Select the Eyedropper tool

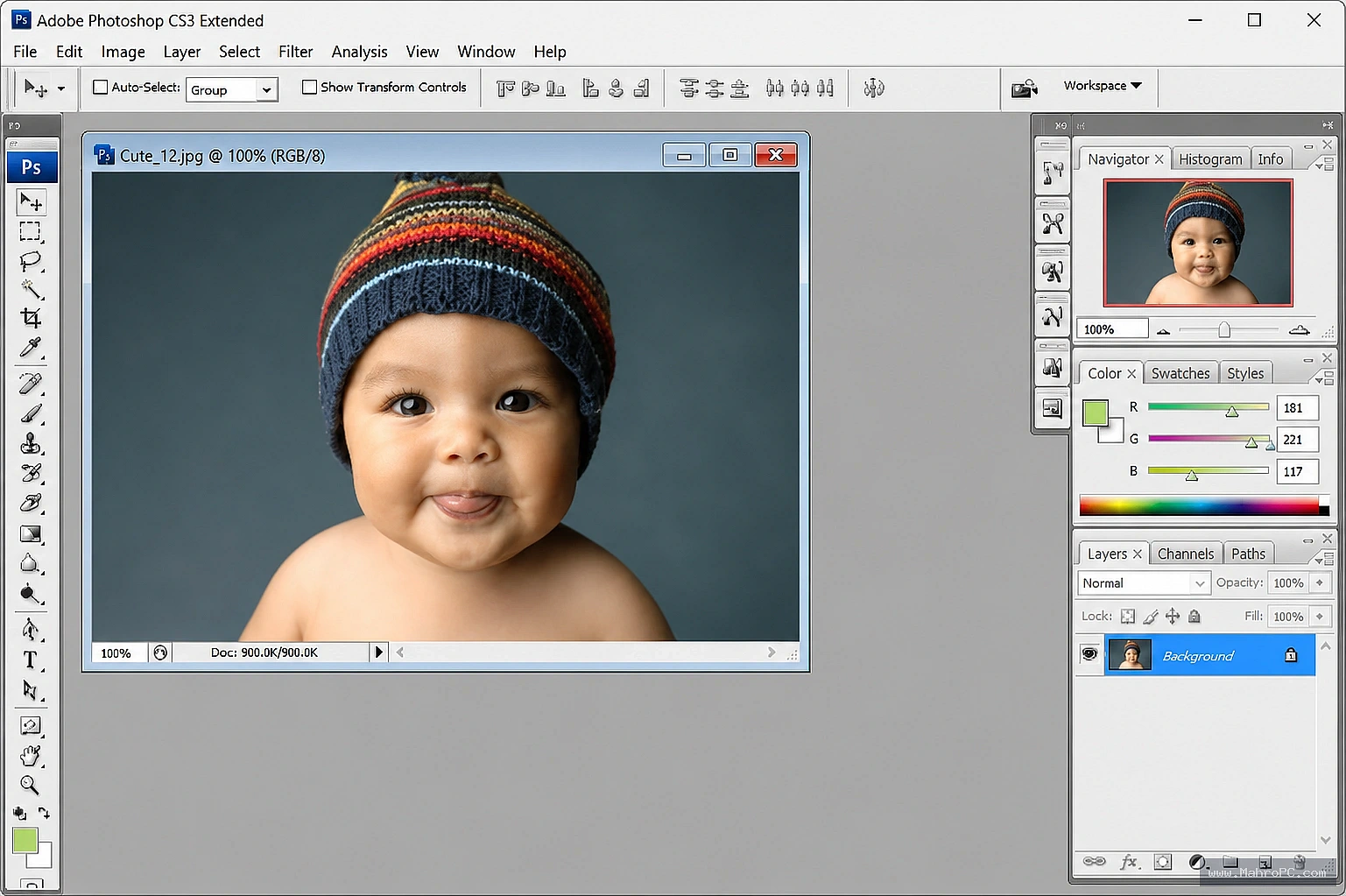31,348
